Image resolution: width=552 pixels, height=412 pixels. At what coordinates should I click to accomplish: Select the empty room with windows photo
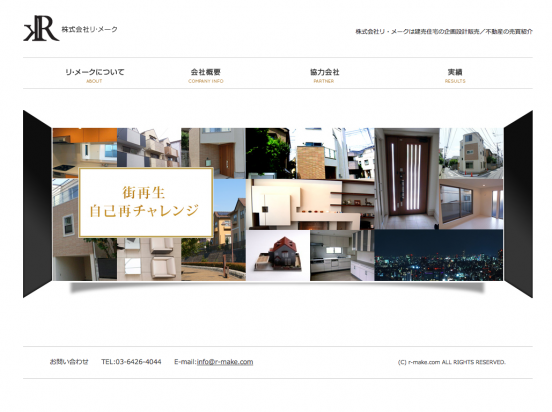(471, 204)
